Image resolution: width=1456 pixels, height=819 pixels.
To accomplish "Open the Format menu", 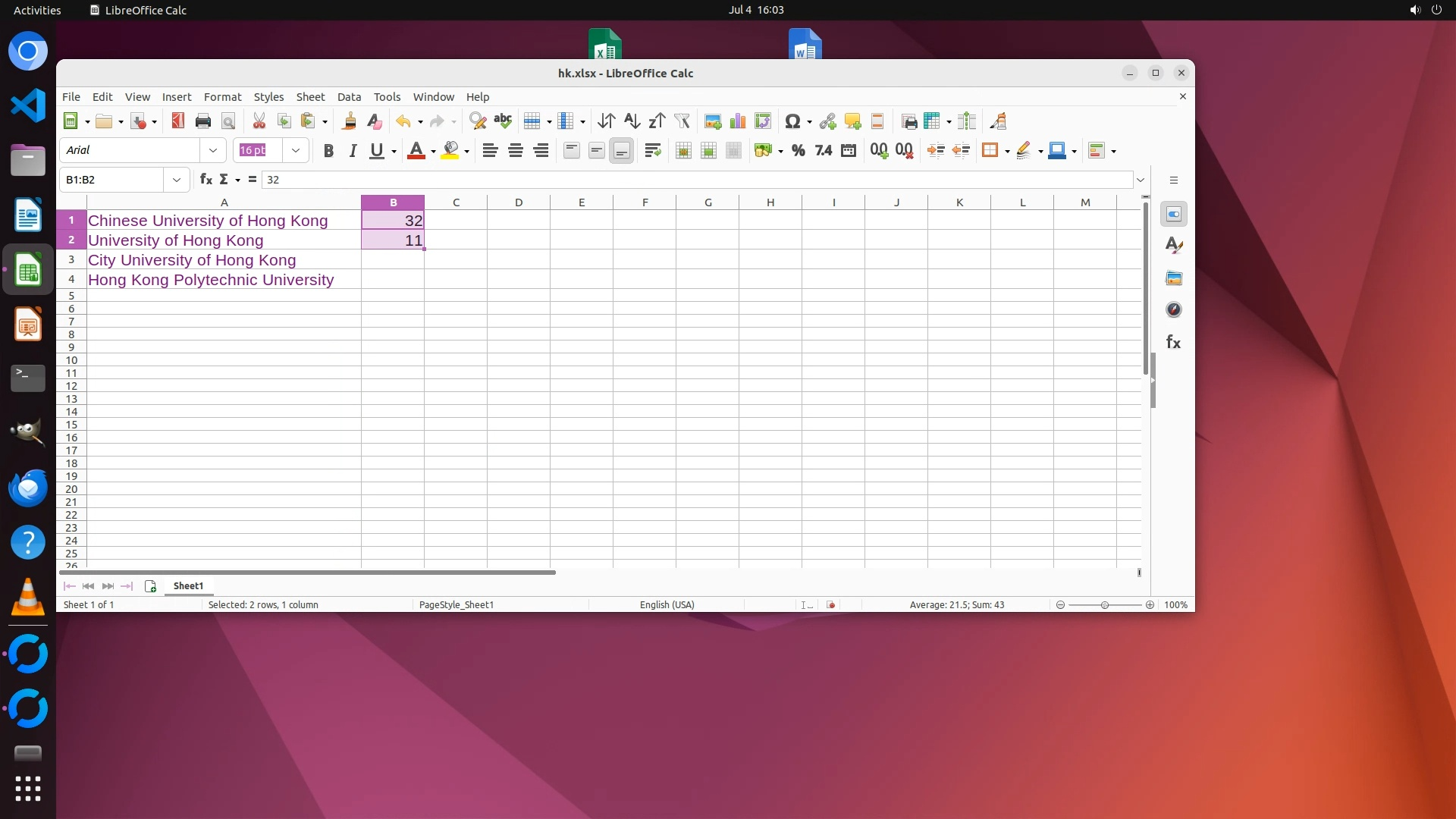I will (x=222, y=97).
